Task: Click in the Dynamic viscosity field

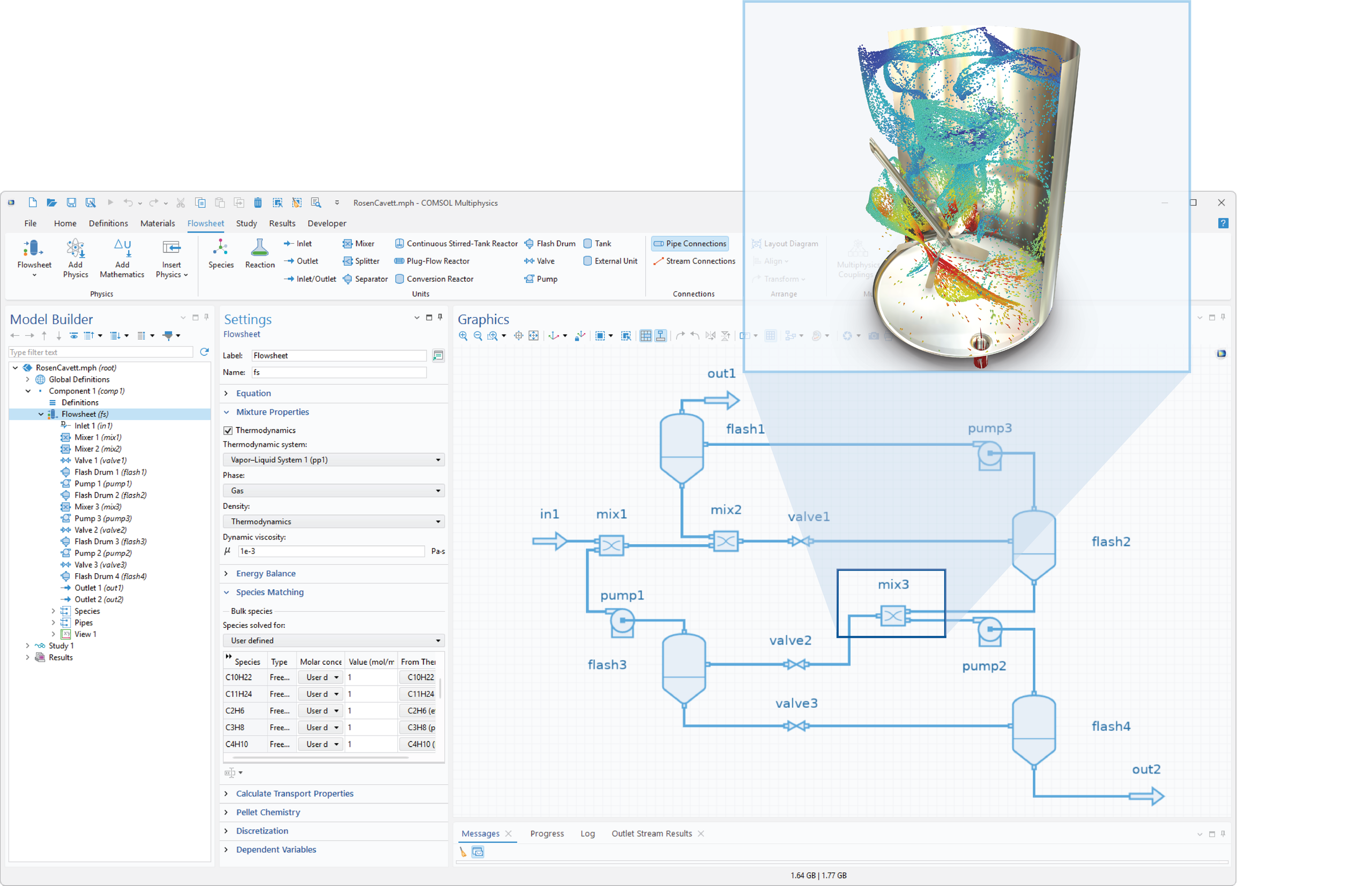Action: 331,551
